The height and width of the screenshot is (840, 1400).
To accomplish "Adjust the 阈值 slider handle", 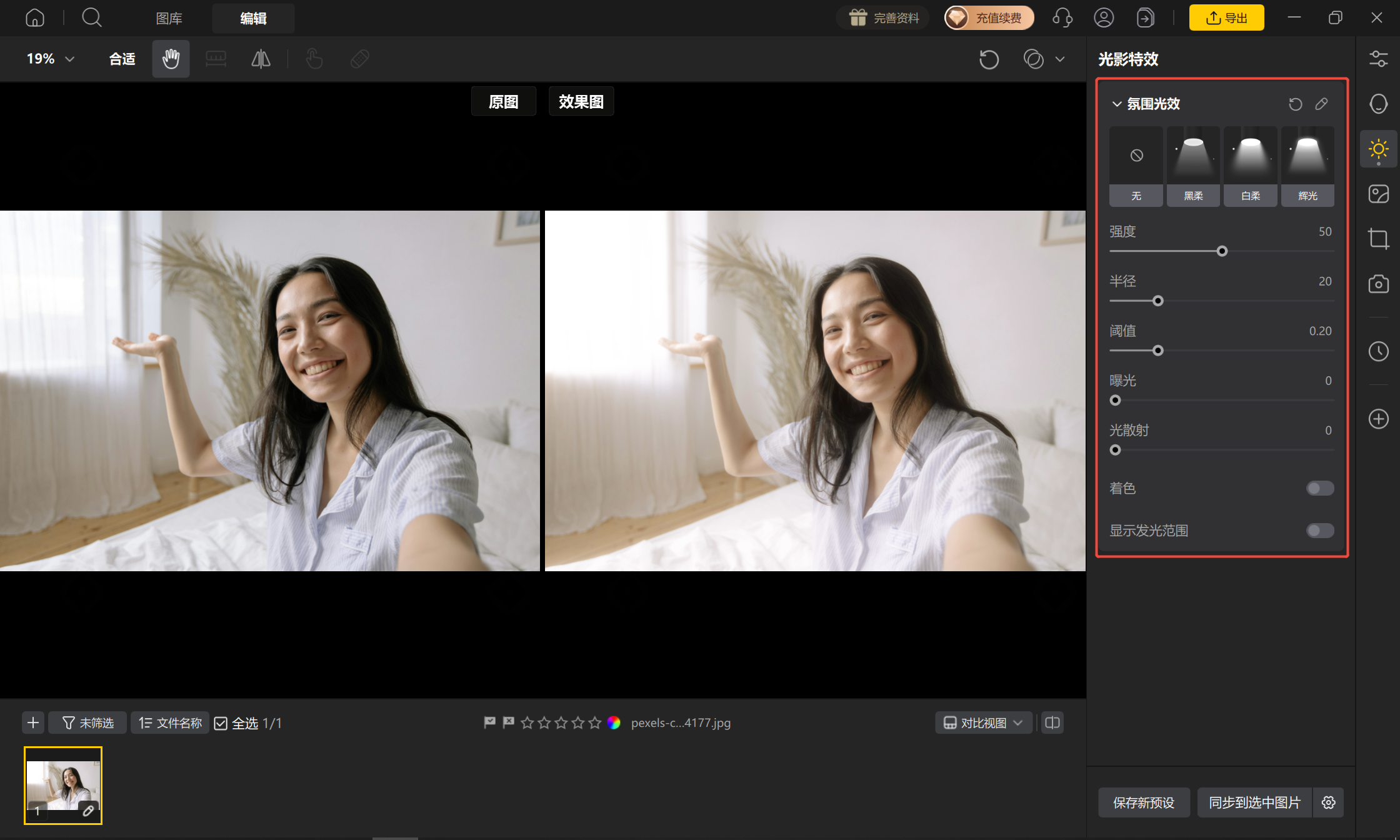I will coord(1158,351).
